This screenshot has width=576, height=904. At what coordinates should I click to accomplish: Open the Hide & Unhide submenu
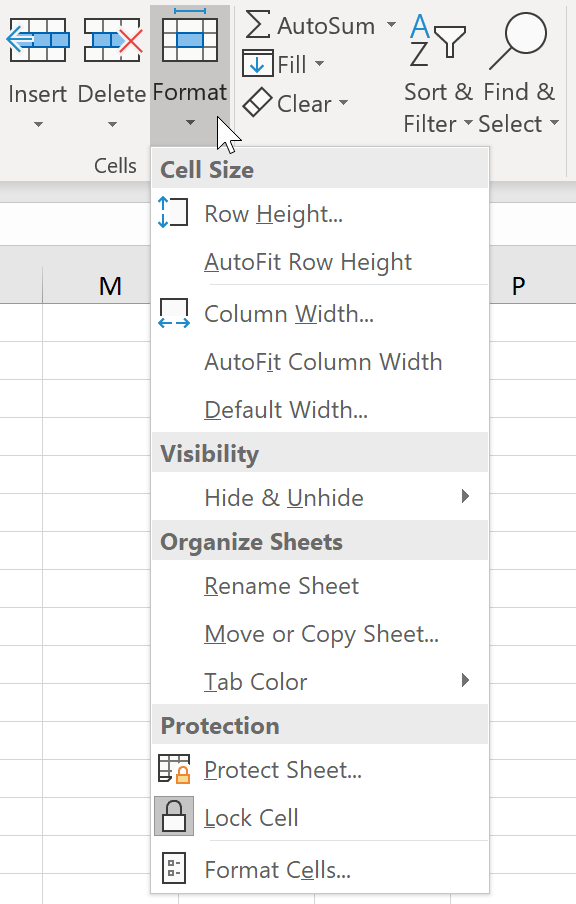[320, 497]
